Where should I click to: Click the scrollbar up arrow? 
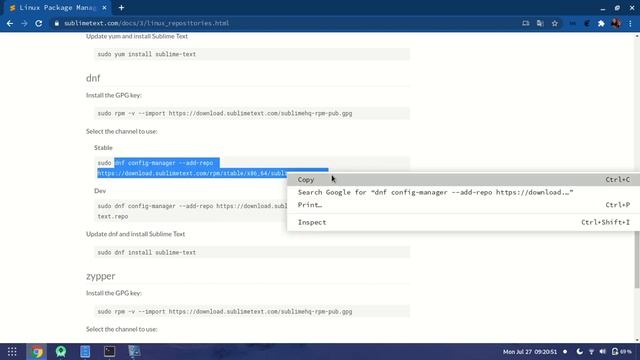[637, 36]
